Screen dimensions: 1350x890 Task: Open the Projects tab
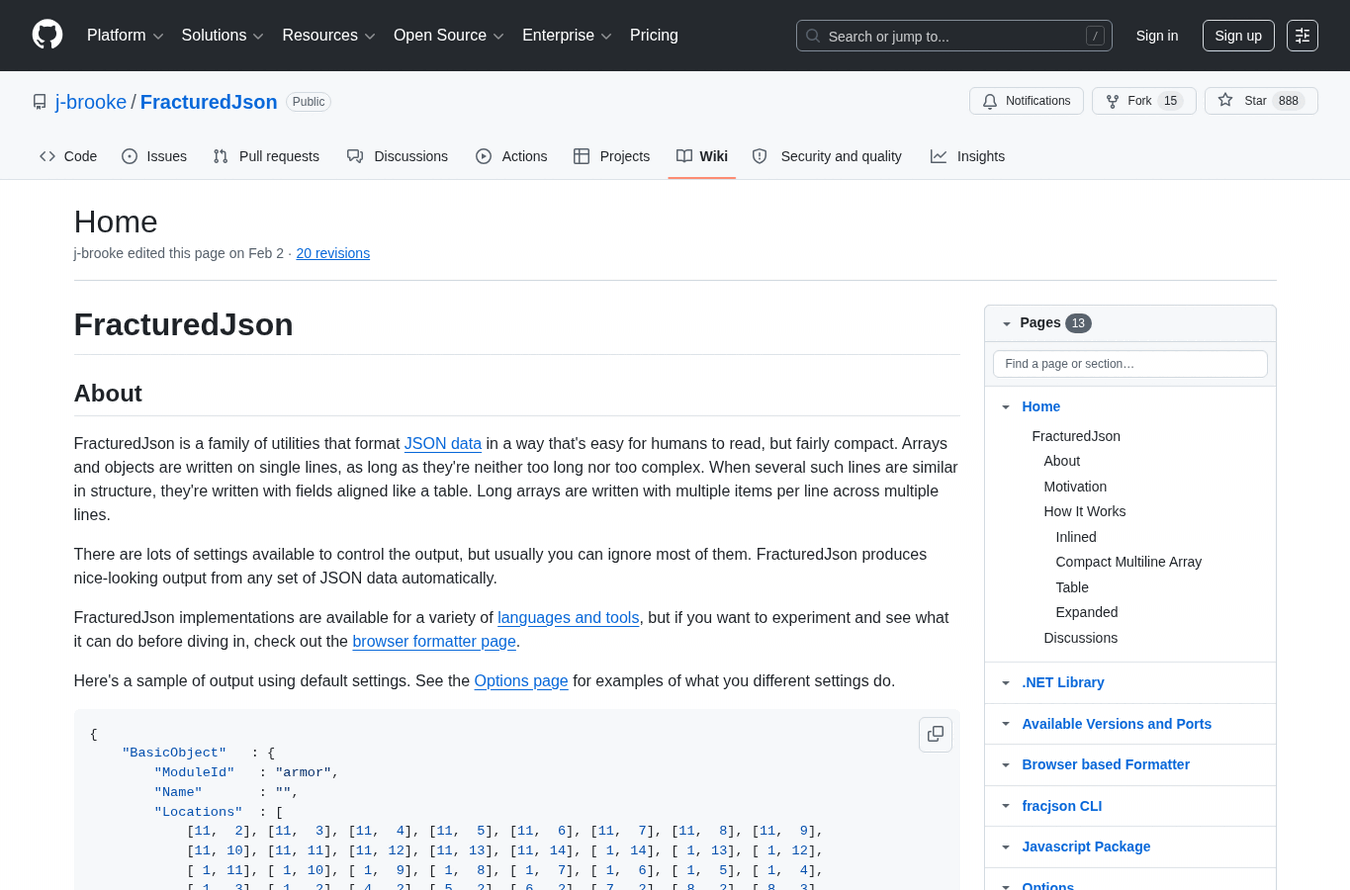pyautogui.click(x=611, y=156)
